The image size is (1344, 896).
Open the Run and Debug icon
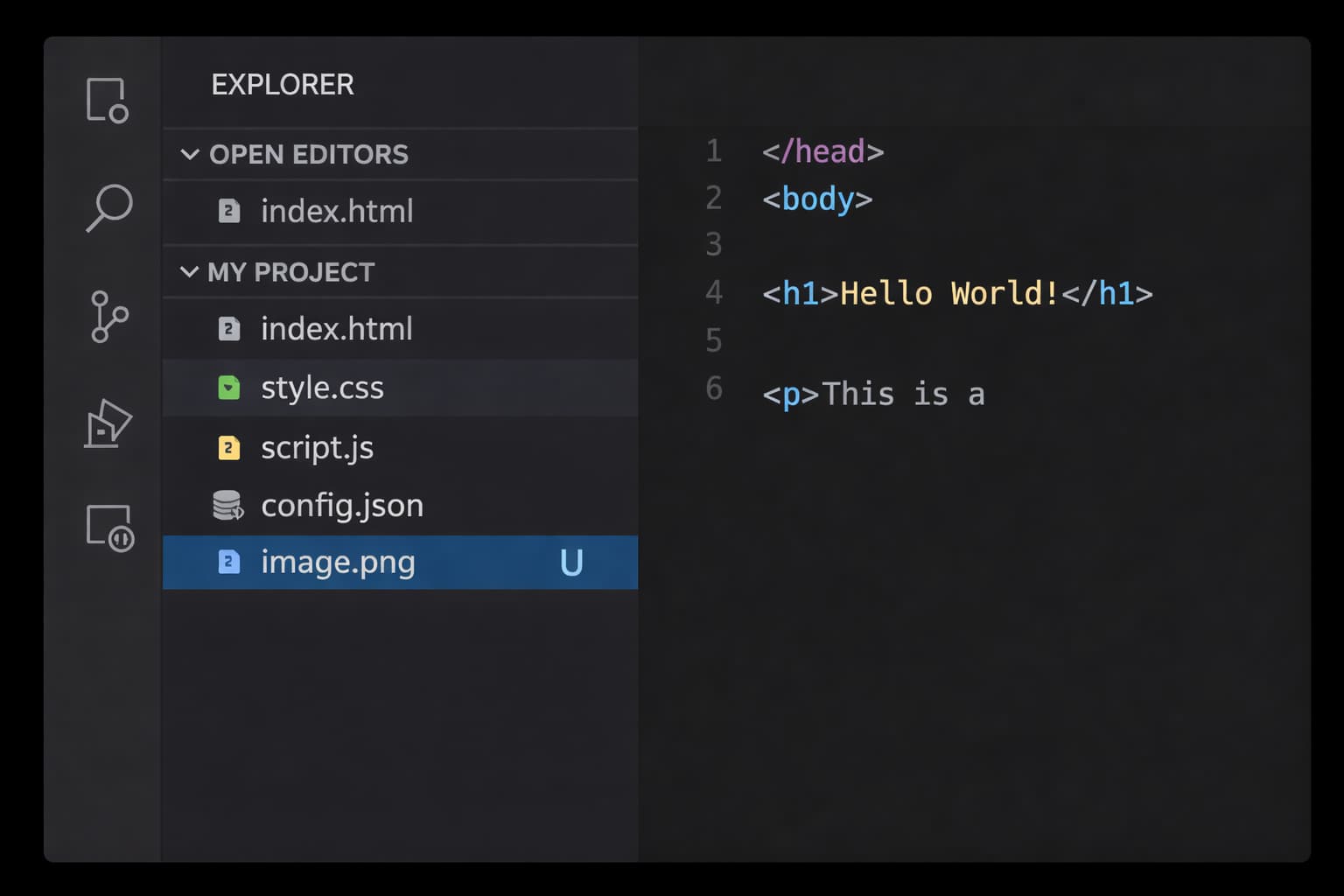(x=108, y=423)
